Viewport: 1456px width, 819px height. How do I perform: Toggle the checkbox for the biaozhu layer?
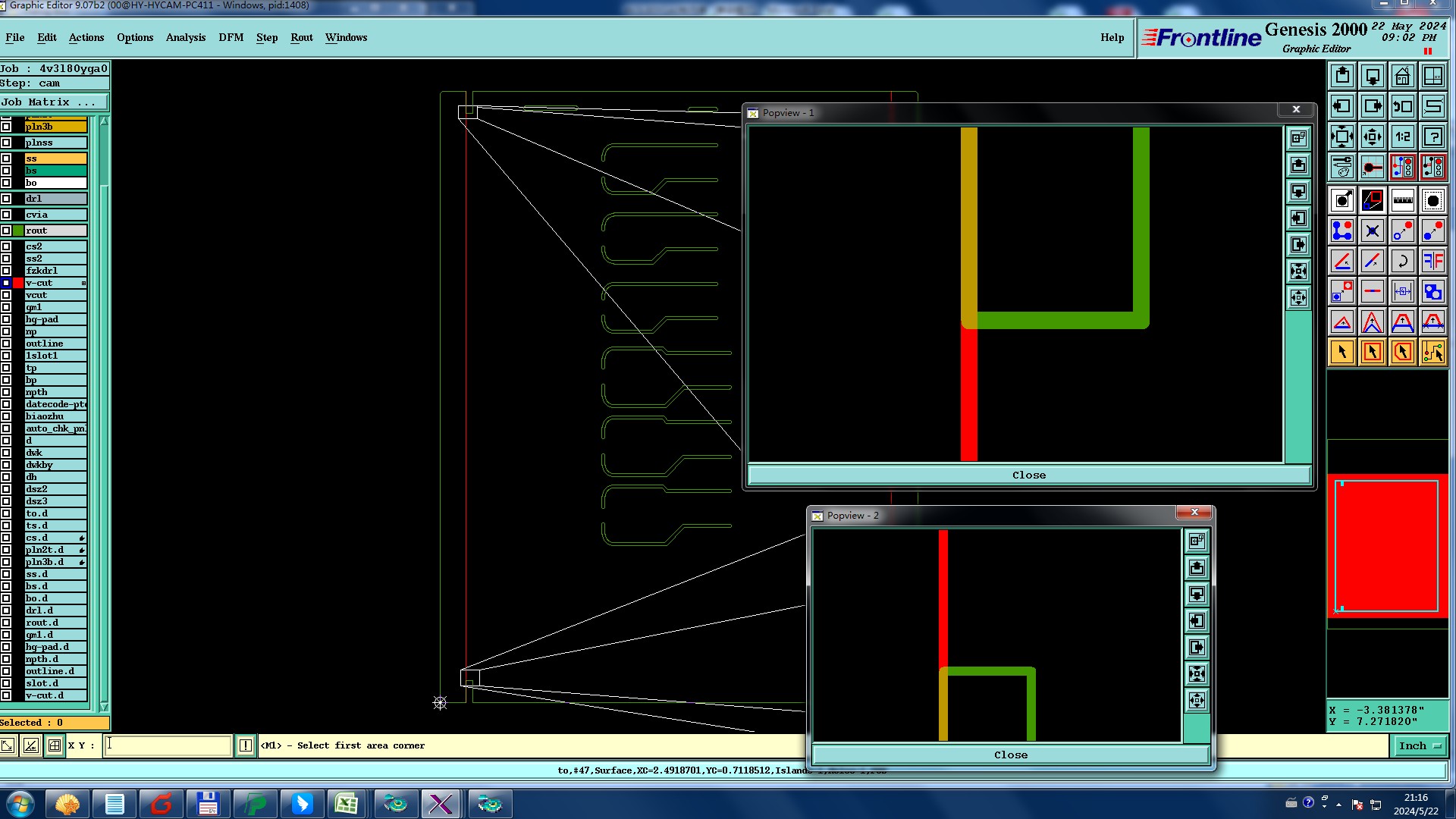[x=6, y=416]
